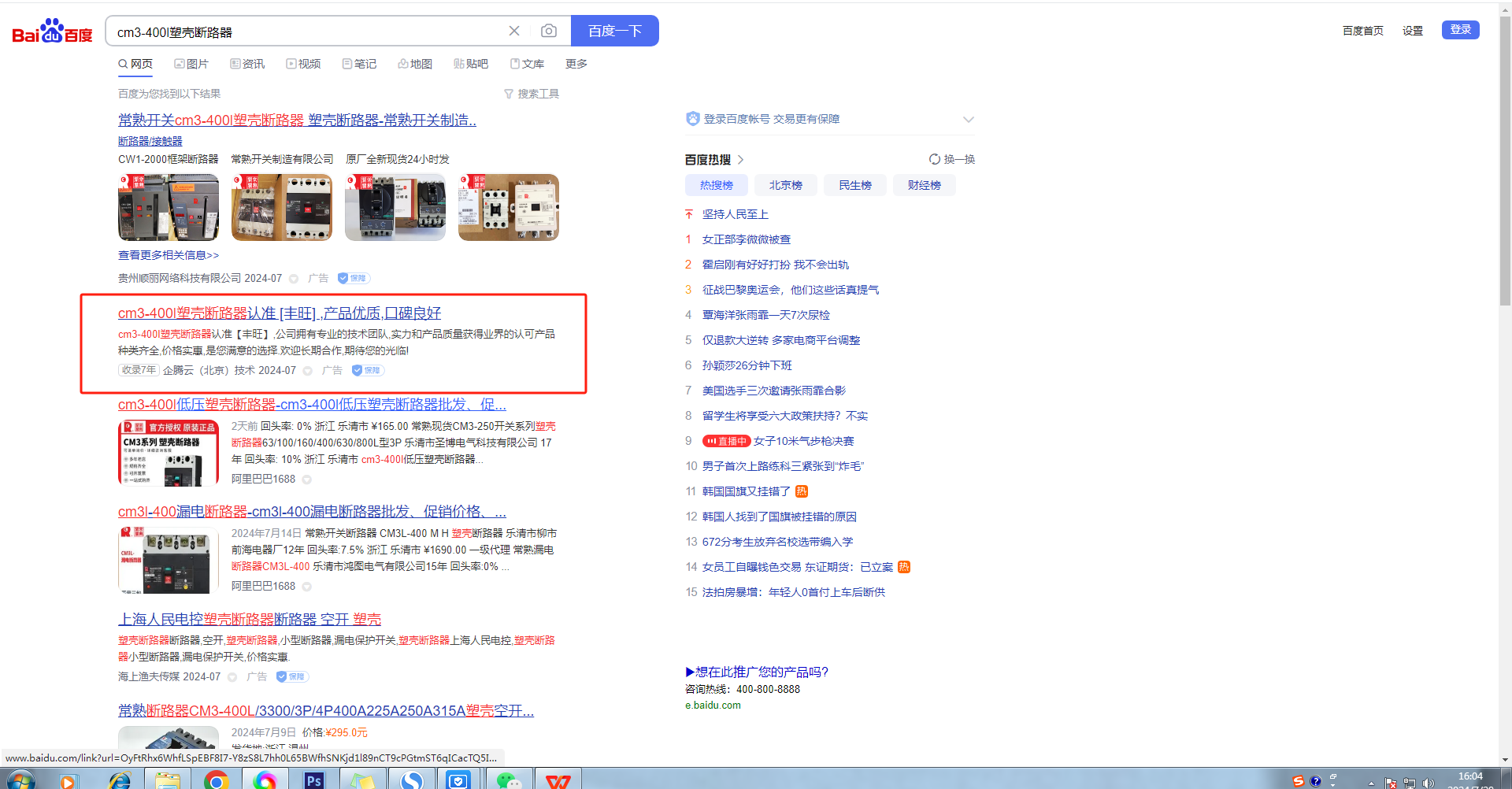The height and width of the screenshot is (789, 1512).
Task: Open WeChat from the taskbar
Action: pos(509,780)
